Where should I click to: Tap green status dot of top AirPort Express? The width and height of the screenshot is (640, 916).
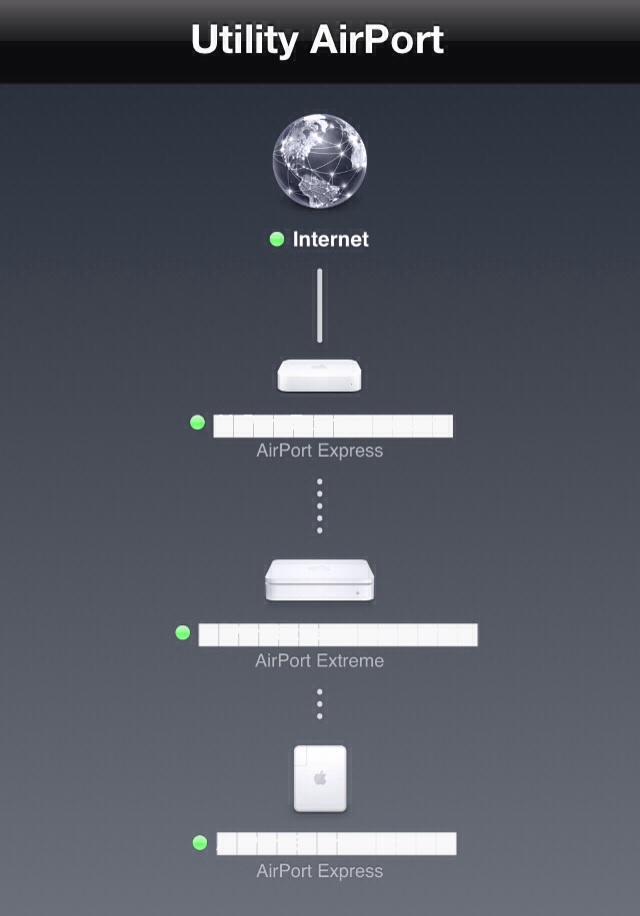pos(197,422)
